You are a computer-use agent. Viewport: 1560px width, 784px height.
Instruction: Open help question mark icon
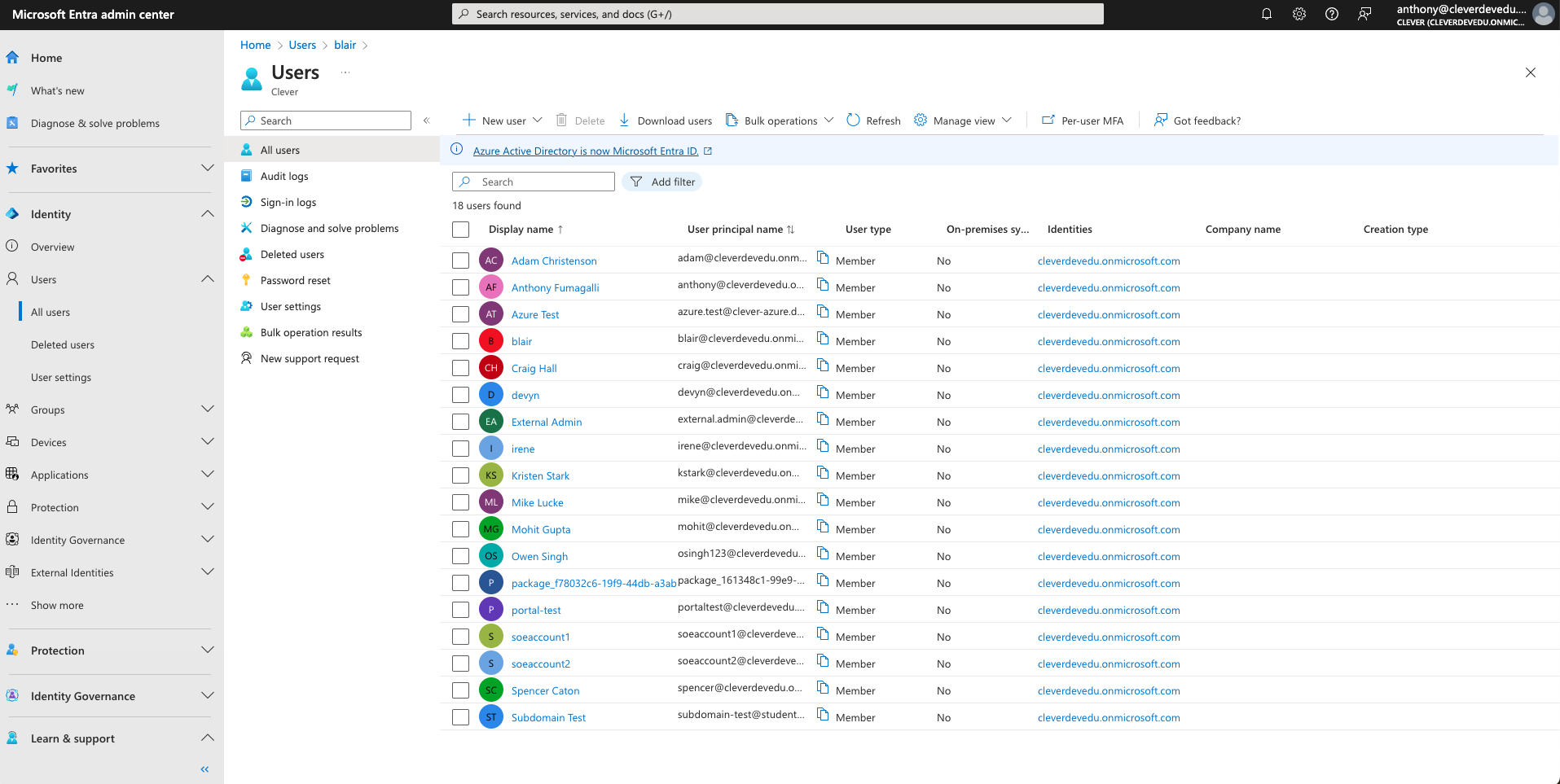click(1332, 14)
